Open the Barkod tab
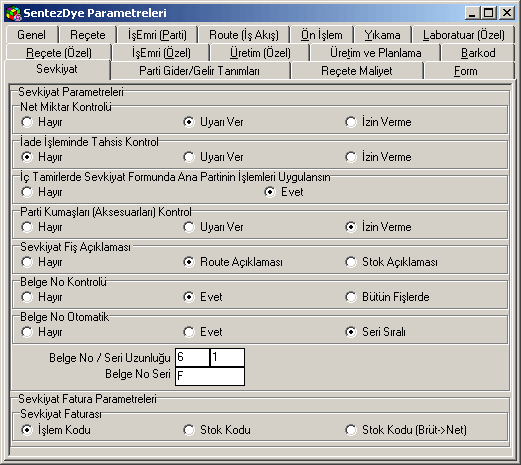 click(x=478, y=53)
